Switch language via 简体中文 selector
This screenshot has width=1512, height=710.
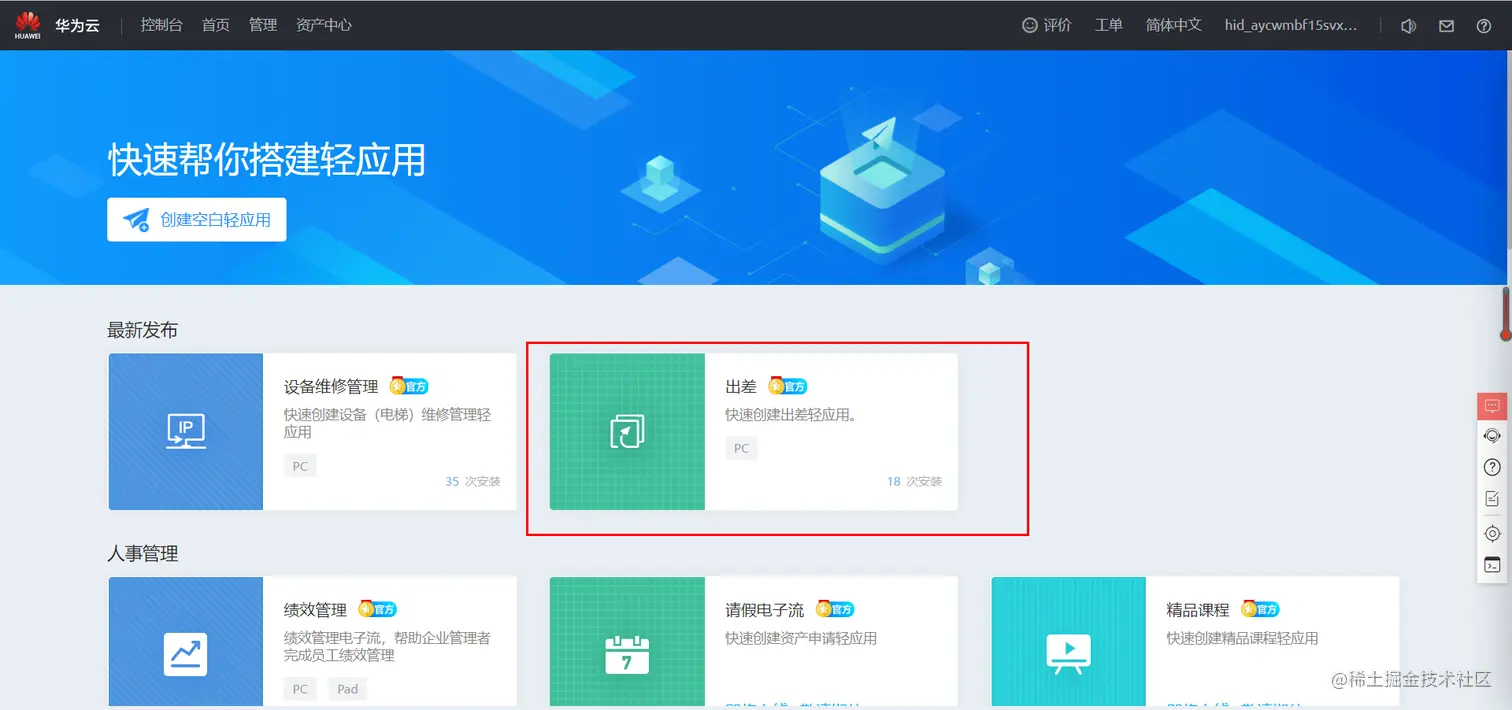coord(1173,25)
